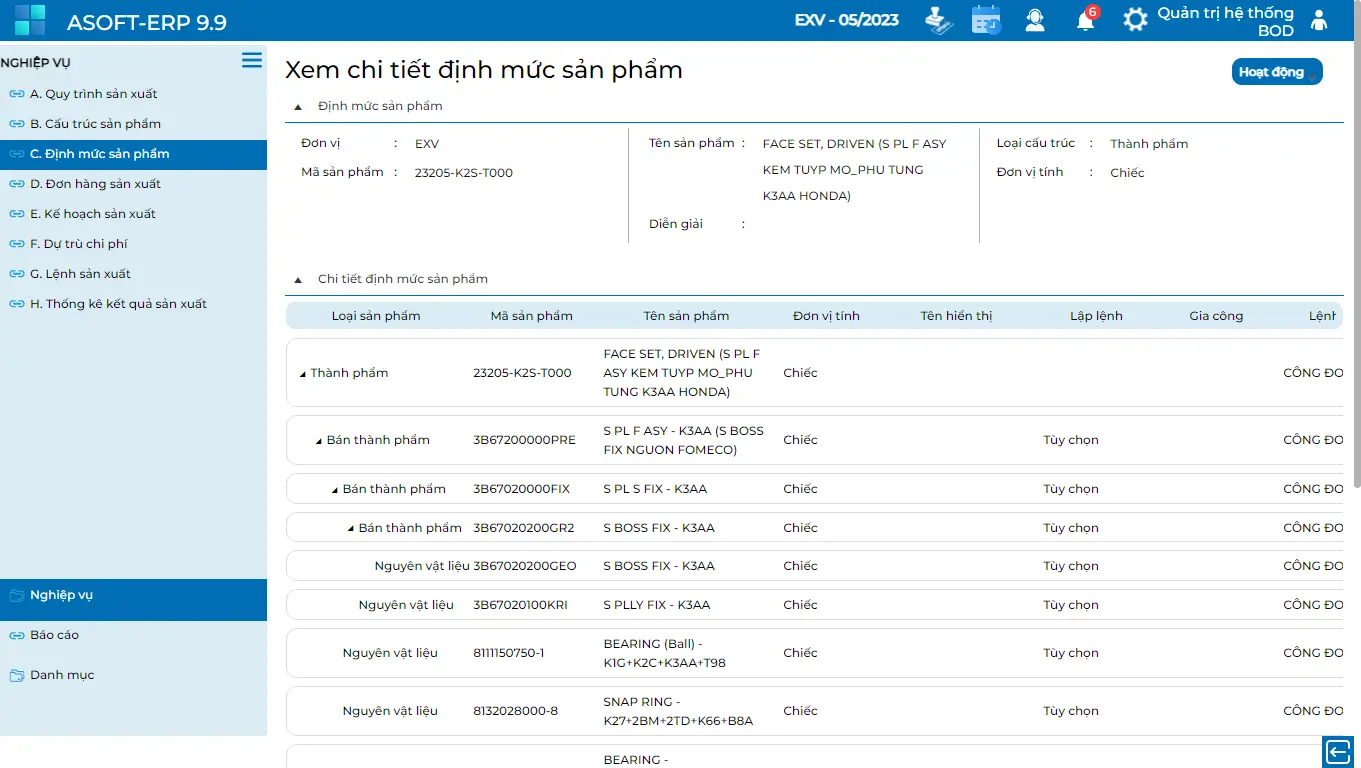
Task: Collapse the Chi tiết định mức sản phẩm section
Action: coord(298,280)
